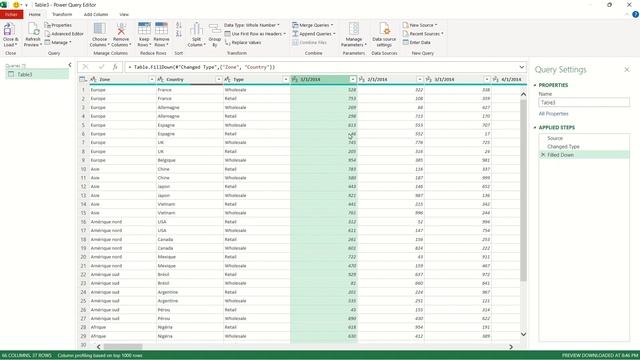Viewport: 640px width, 360px height.
Task: Sort ascending with the A-Z icon
Action: pyautogui.click(x=179, y=25)
